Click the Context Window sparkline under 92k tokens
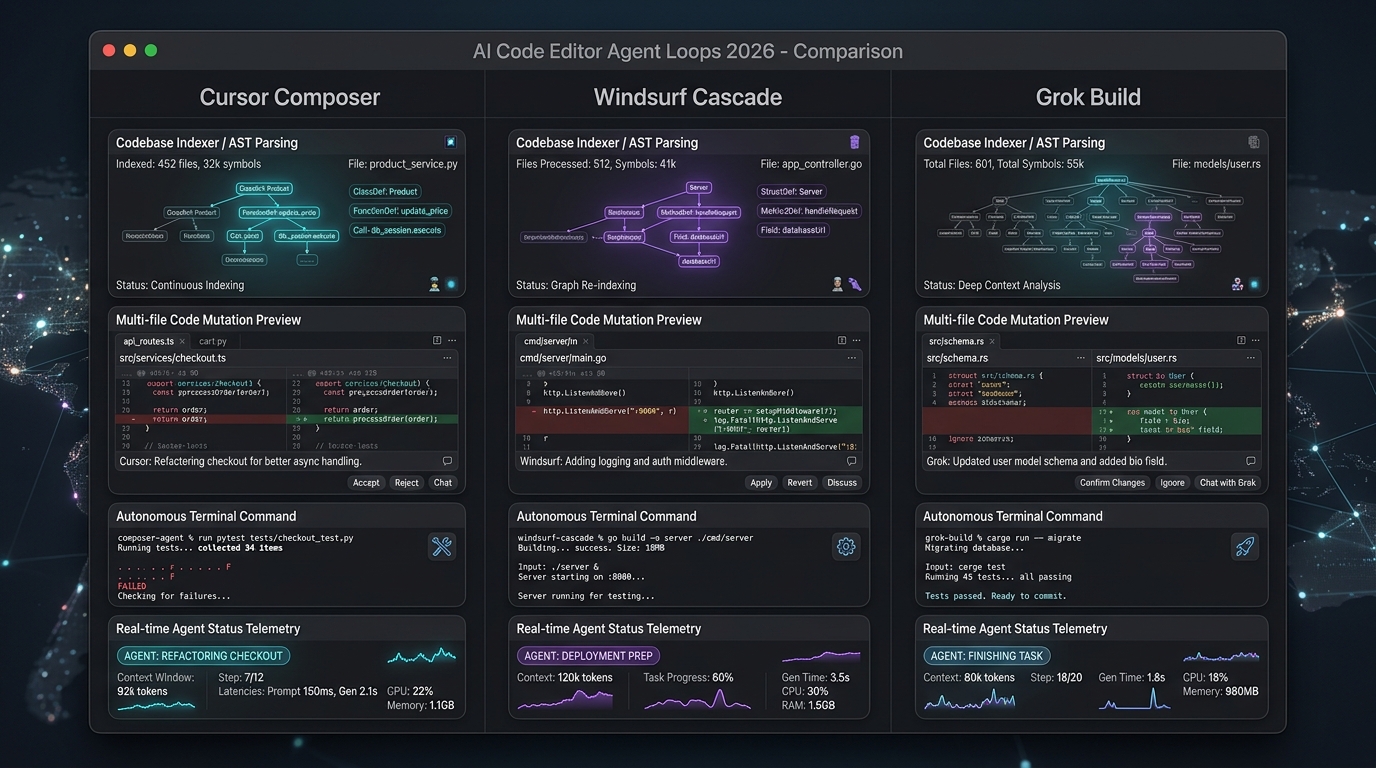1376x768 pixels. click(157, 705)
